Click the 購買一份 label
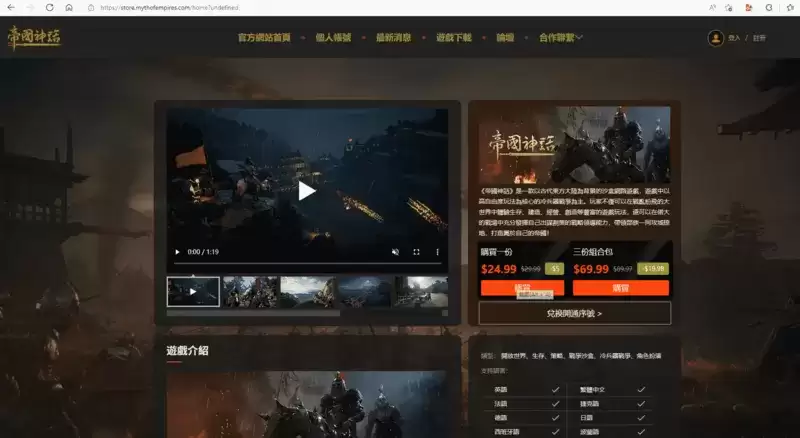This screenshot has width=800, height=438. point(496,252)
